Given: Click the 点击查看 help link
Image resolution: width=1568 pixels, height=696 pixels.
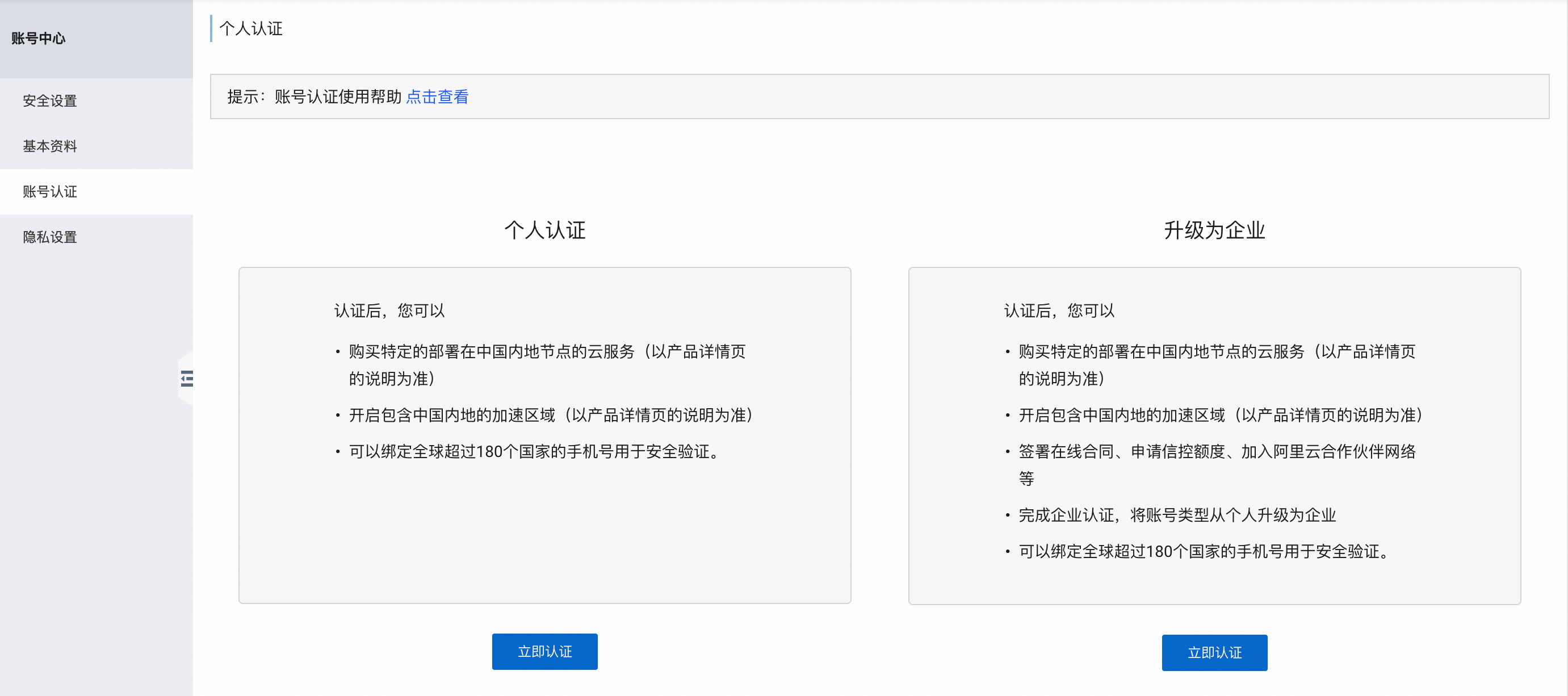Looking at the screenshot, I should 437,97.
